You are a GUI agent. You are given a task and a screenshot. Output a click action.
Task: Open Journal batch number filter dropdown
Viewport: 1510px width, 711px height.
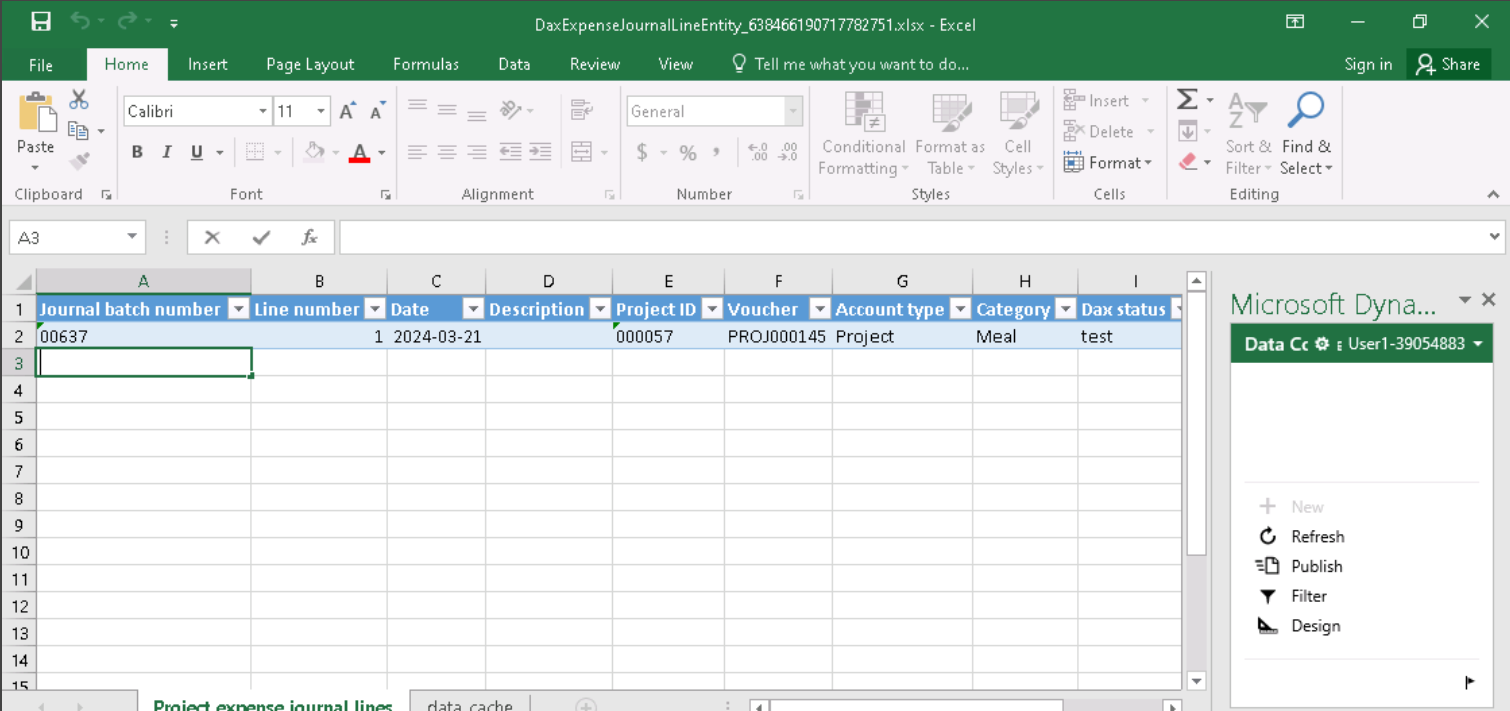(x=239, y=309)
